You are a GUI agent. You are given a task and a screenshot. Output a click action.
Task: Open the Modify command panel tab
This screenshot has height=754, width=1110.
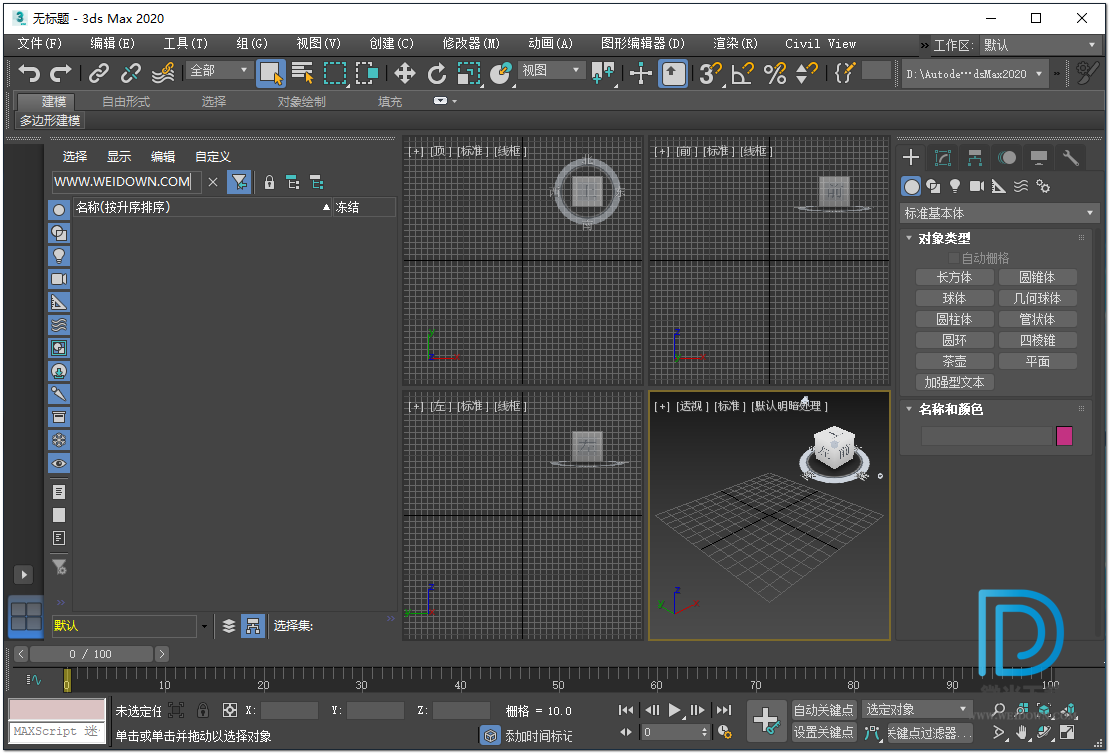click(942, 157)
